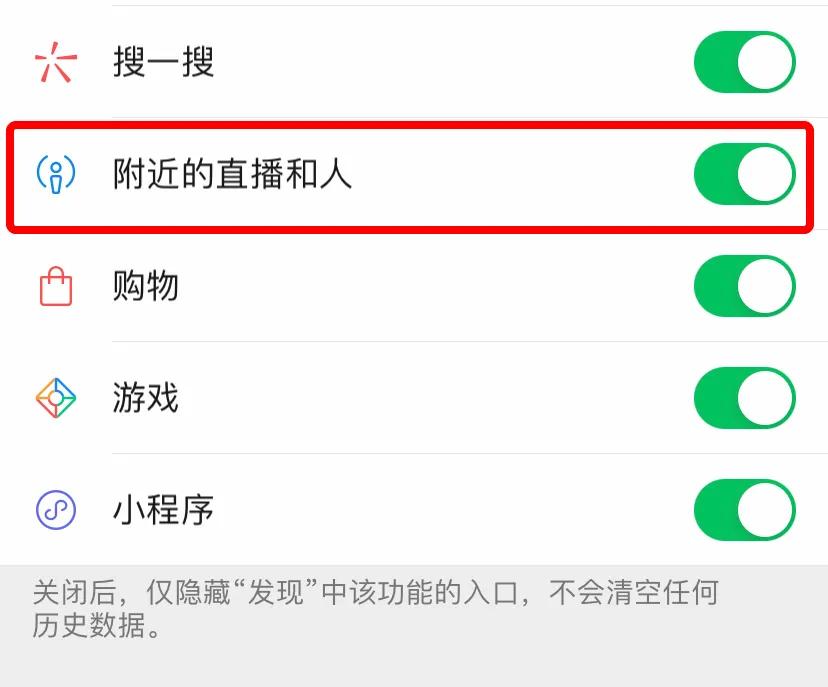Click the 游戏 text label
Image resolution: width=828 pixels, height=687 pixels.
coord(147,398)
